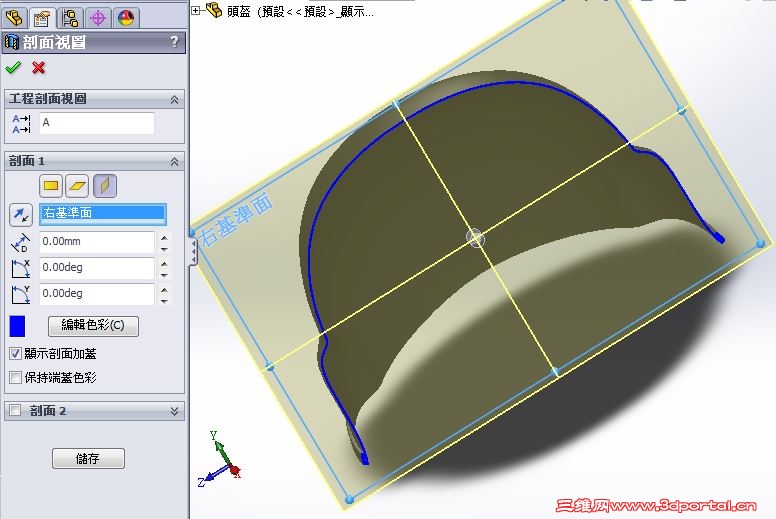The height and width of the screenshot is (519, 776).
Task: Enable the 剖面 2 checkbox
Action: (15, 410)
